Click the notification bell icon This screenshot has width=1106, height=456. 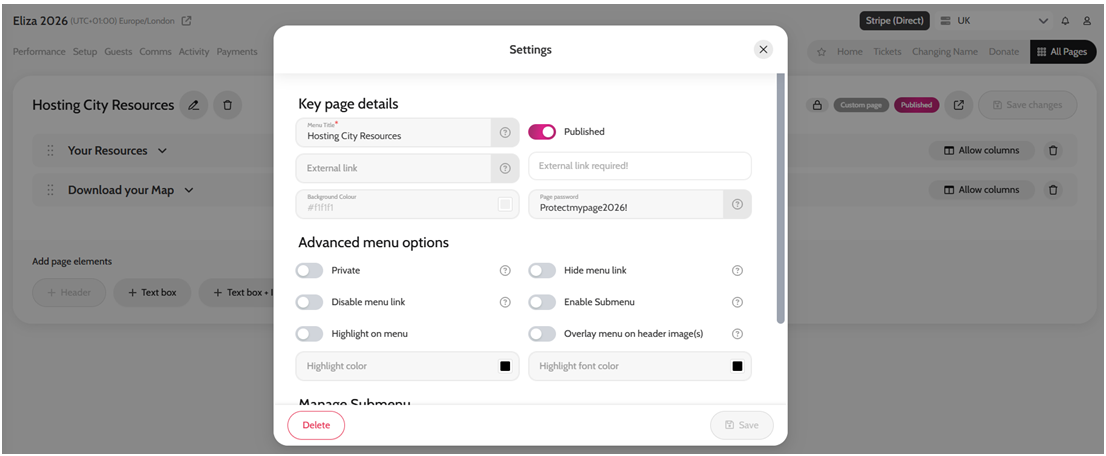(x=1065, y=21)
